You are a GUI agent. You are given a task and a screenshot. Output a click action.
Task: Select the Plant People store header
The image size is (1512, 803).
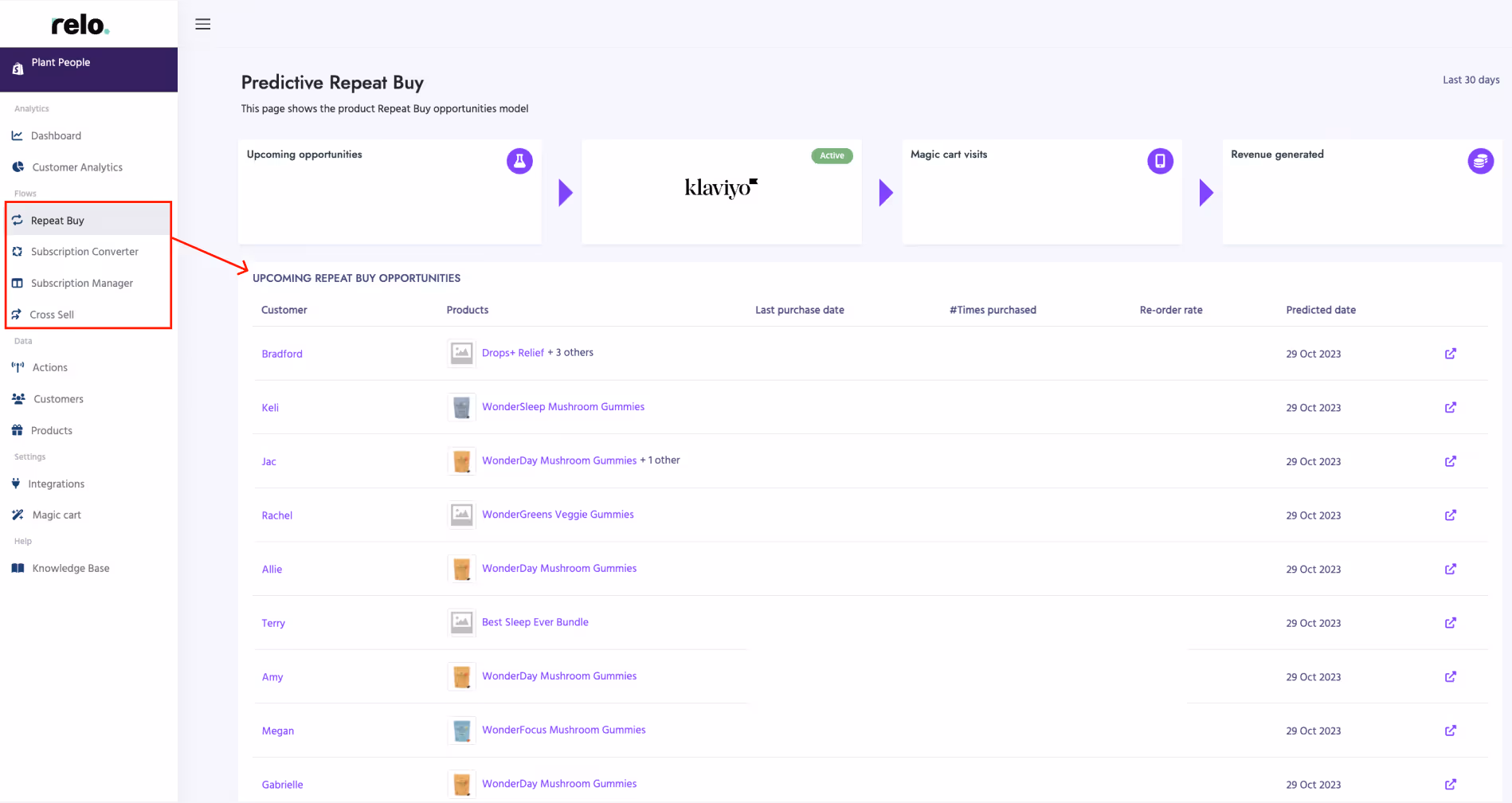[88, 69]
